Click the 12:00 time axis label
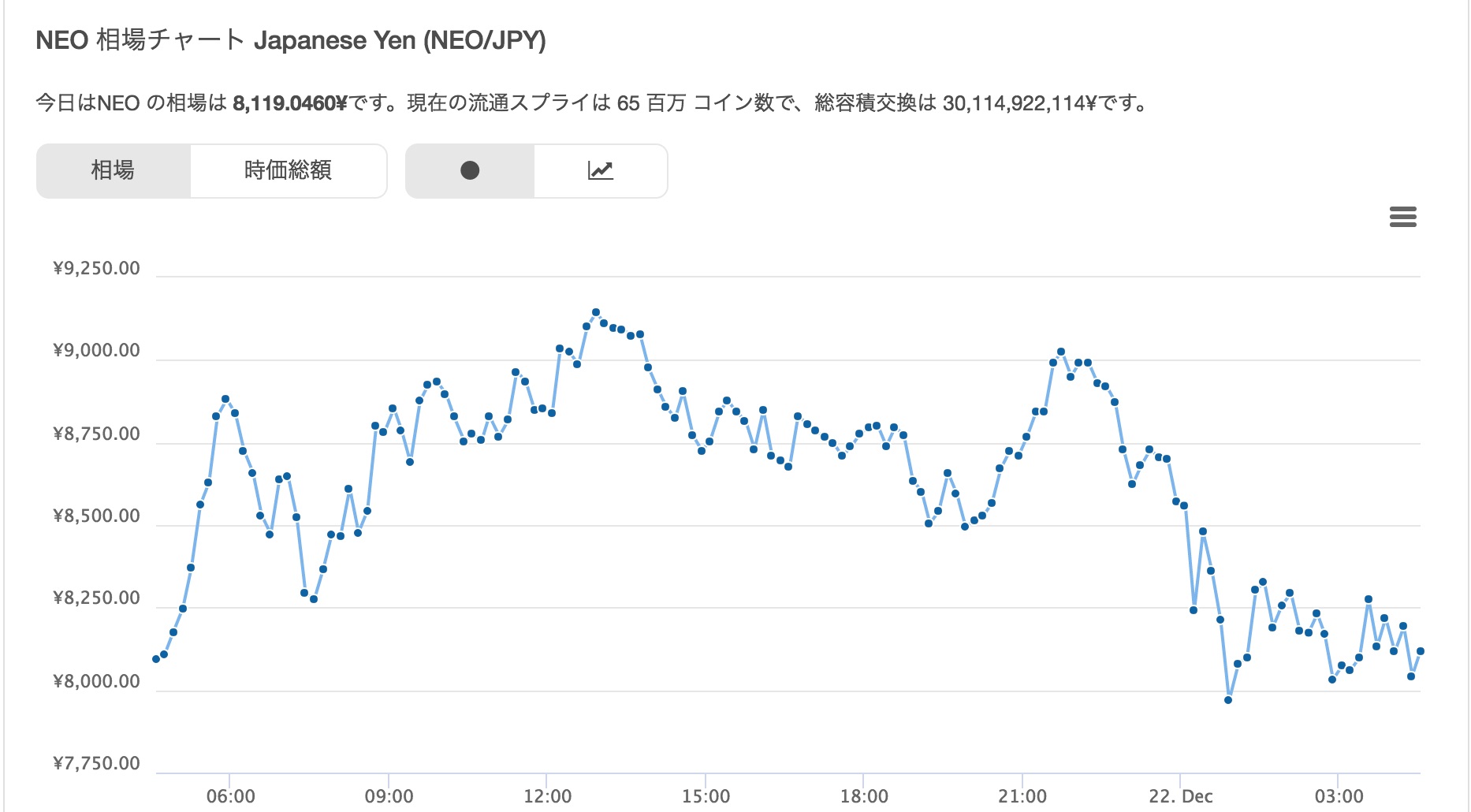1471x812 pixels. point(547,796)
